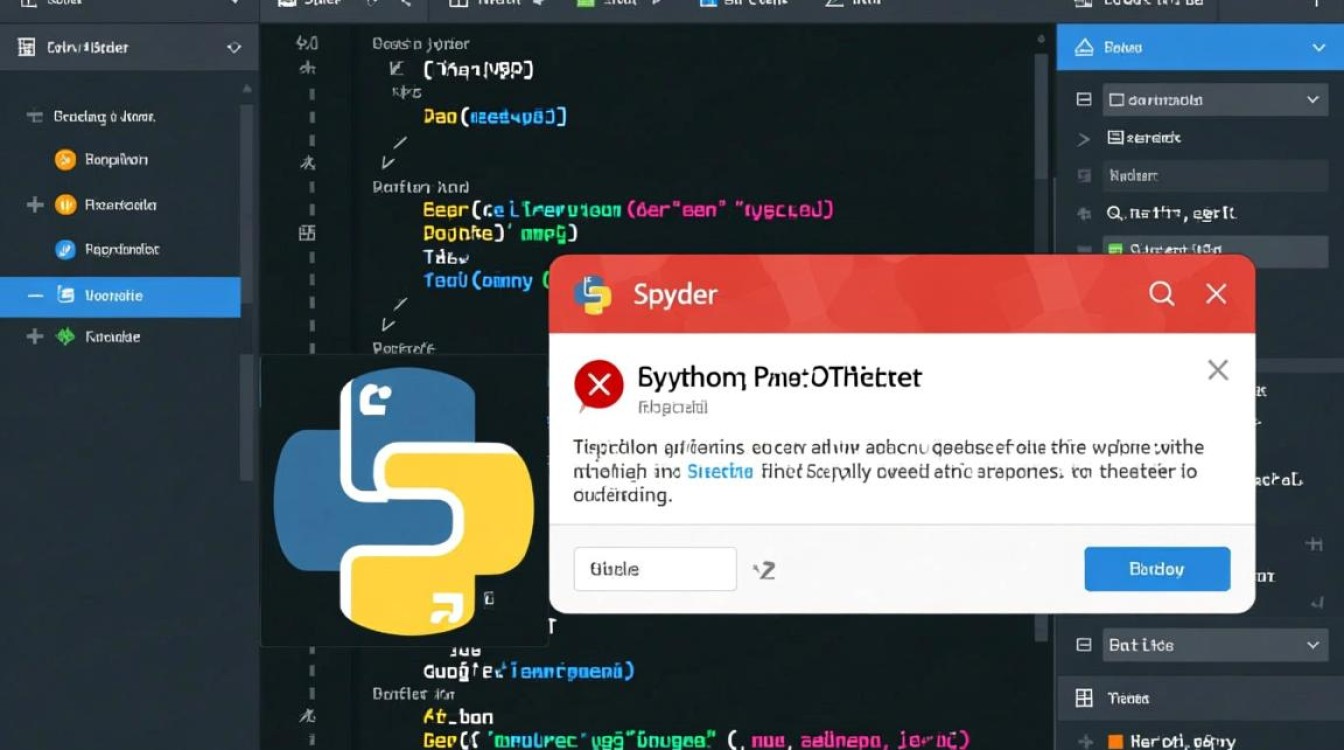Click the file icon in the highlighted blue row
The height and width of the screenshot is (750, 1344).
pyautogui.click(x=66, y=295)
